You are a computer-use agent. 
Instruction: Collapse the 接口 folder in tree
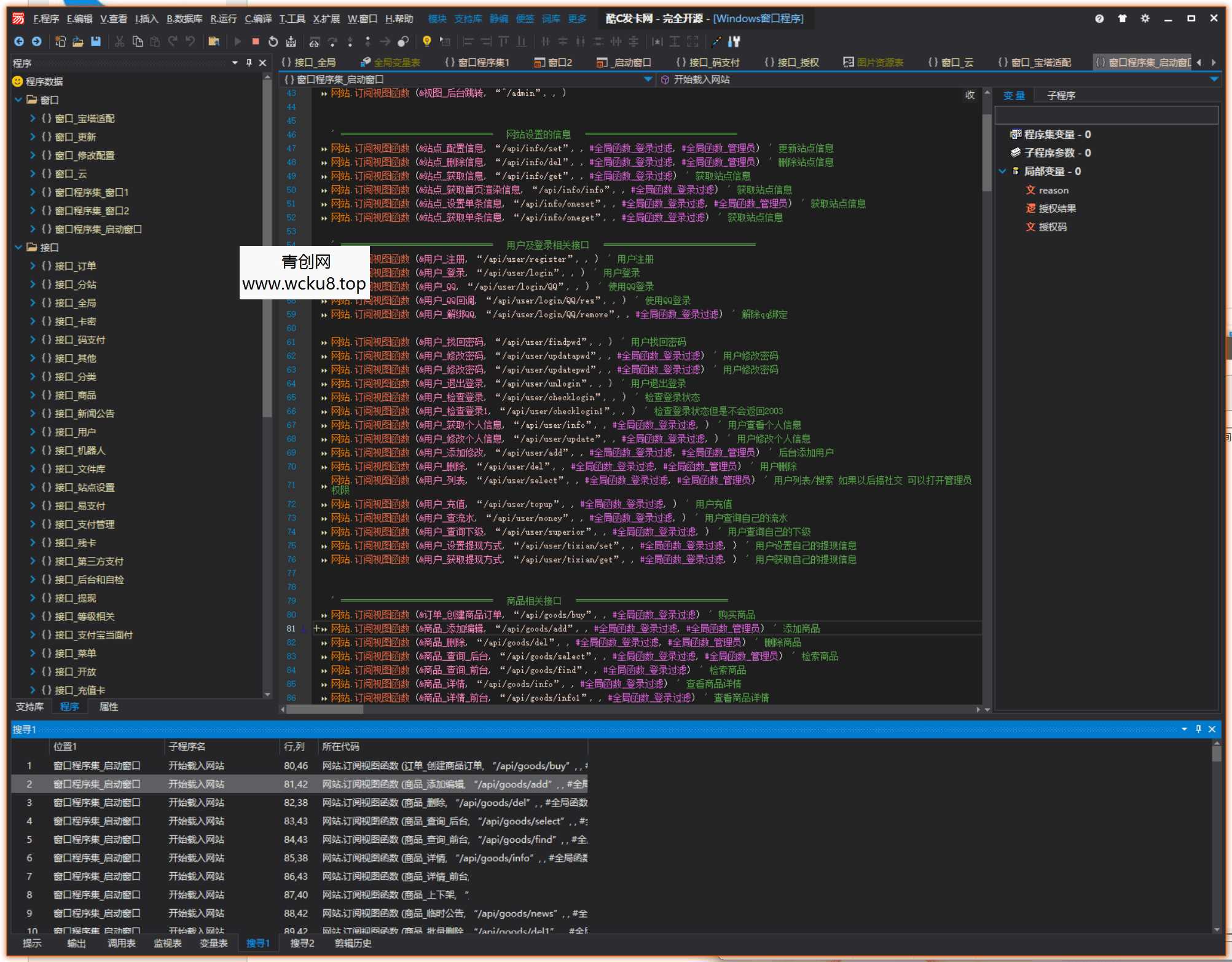(x=18, y=247)
